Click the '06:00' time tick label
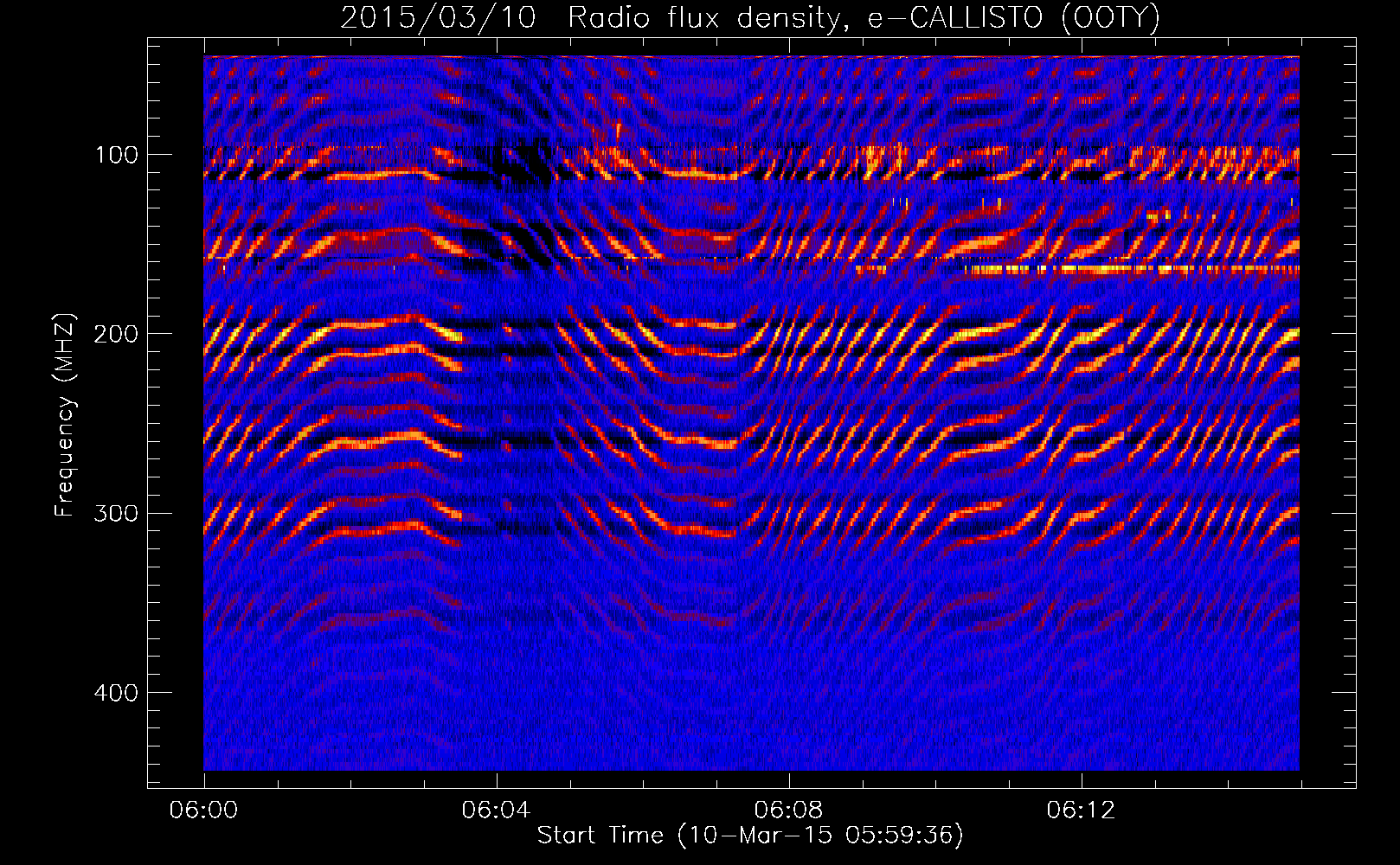The height and width of the screenshot is (865, 1400). point(204,810)
